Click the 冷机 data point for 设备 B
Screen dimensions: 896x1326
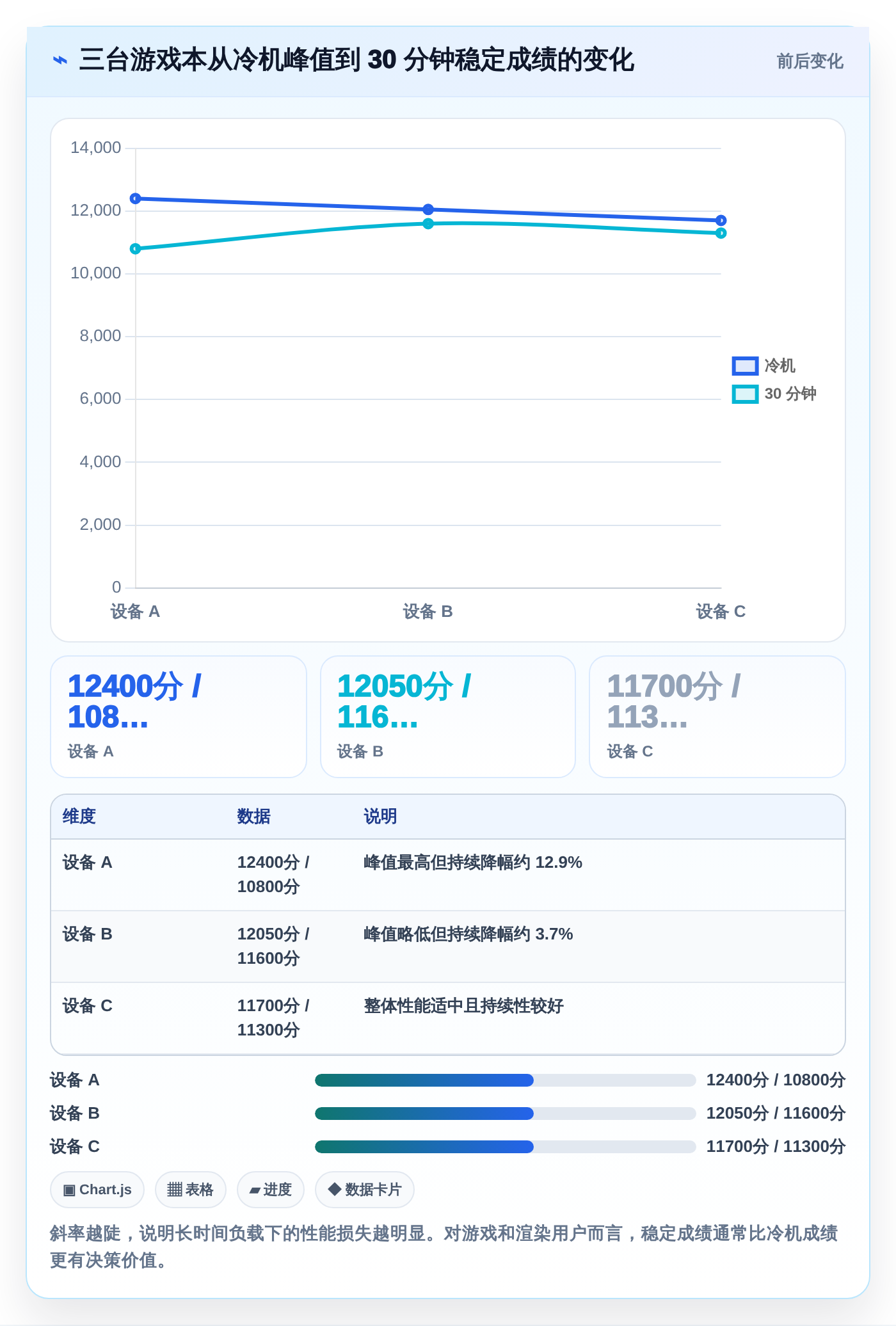click(428, 209)
